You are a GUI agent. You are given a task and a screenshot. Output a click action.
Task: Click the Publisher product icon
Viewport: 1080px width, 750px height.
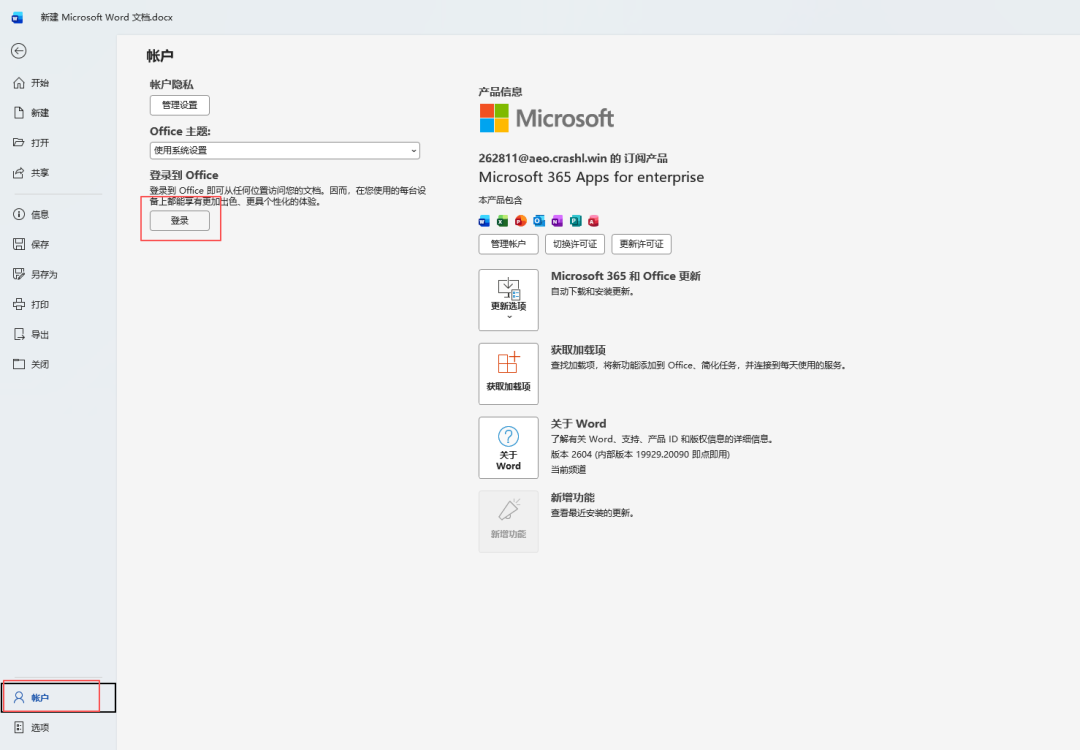(575, 221)
